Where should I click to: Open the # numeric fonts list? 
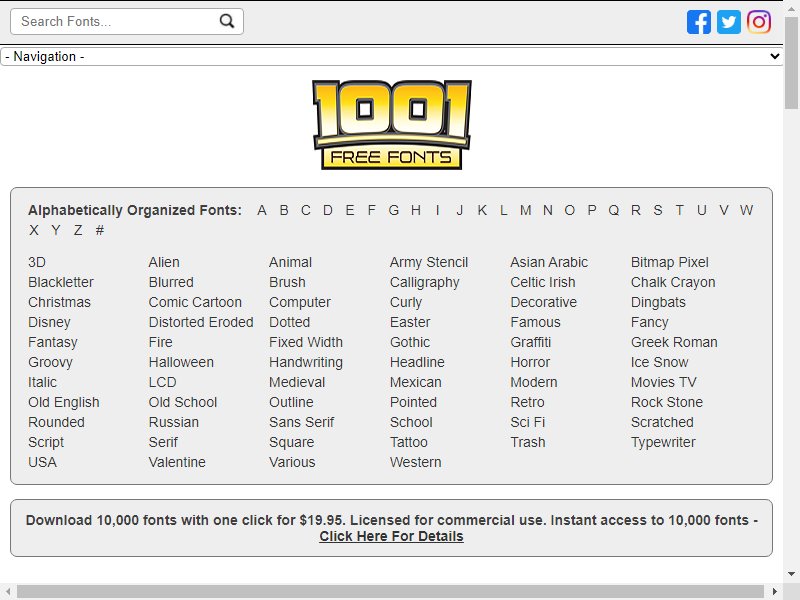(x=100, y=231)
